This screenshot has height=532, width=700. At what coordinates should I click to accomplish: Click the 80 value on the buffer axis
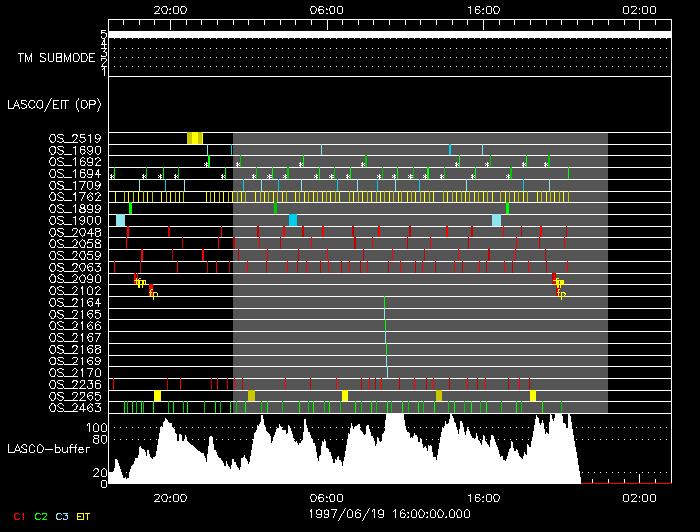pyautogui.click(x=100, y=440)
